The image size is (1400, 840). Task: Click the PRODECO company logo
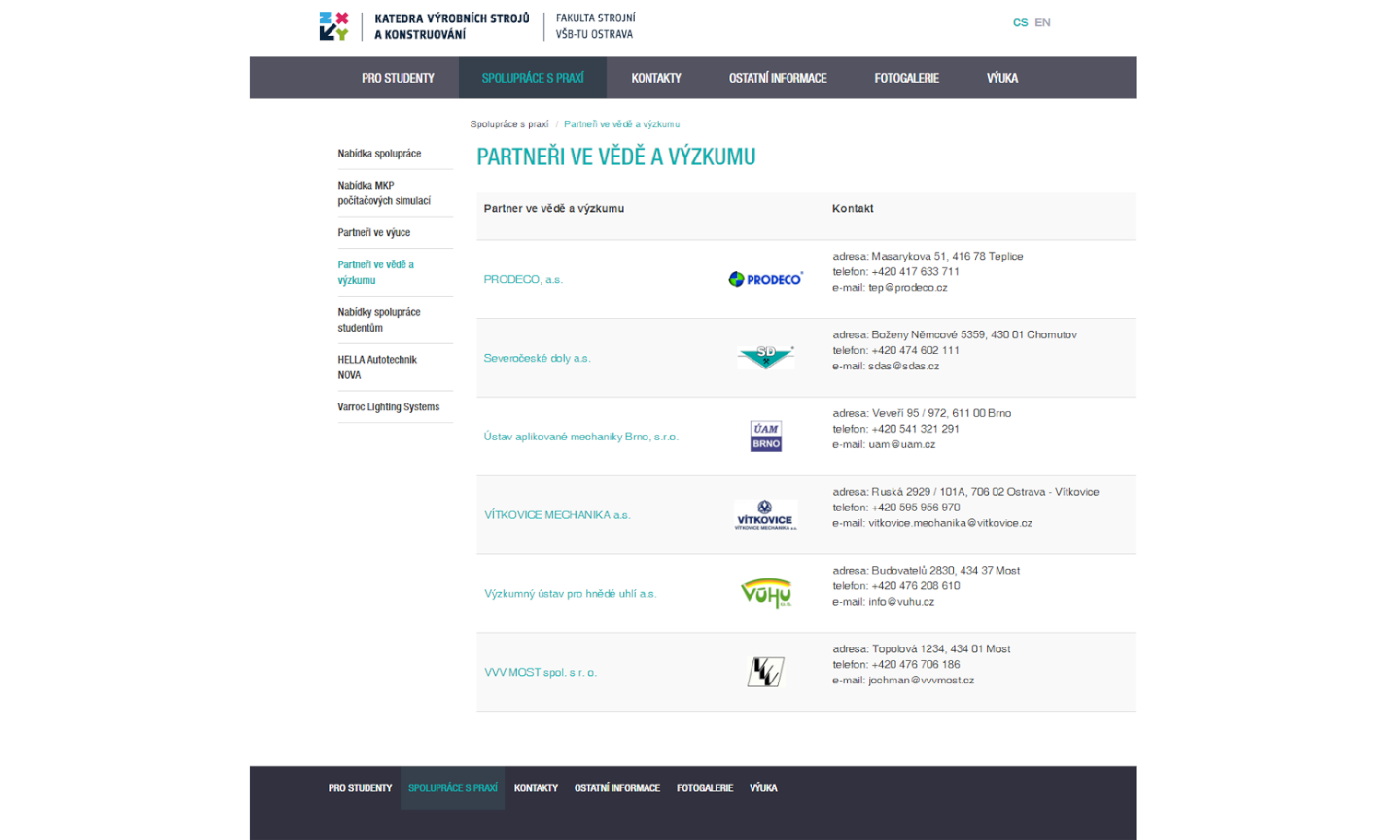tap(766, 279)
